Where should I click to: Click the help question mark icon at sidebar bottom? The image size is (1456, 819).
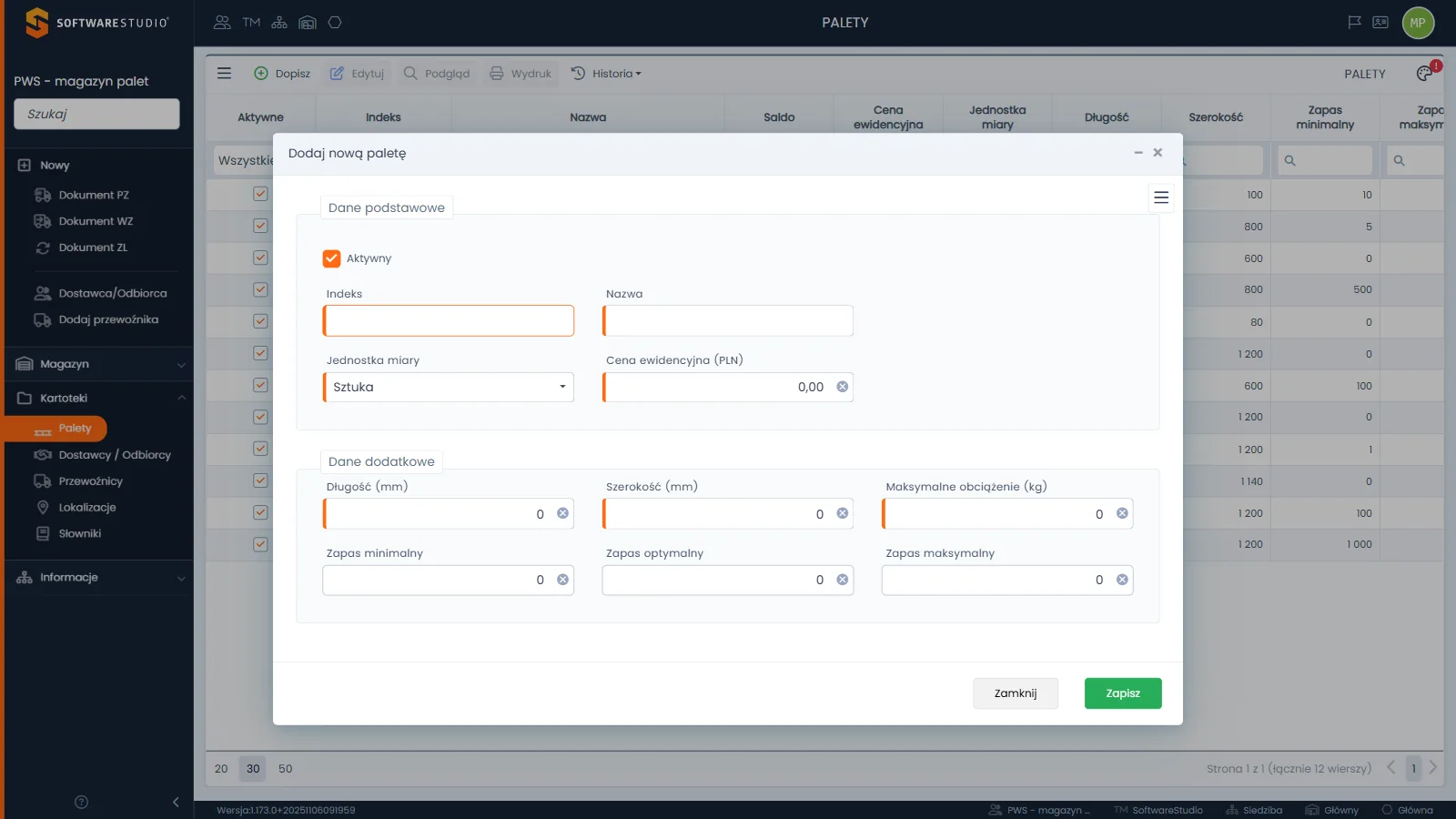pyautogui.click(x=81, y=802)
